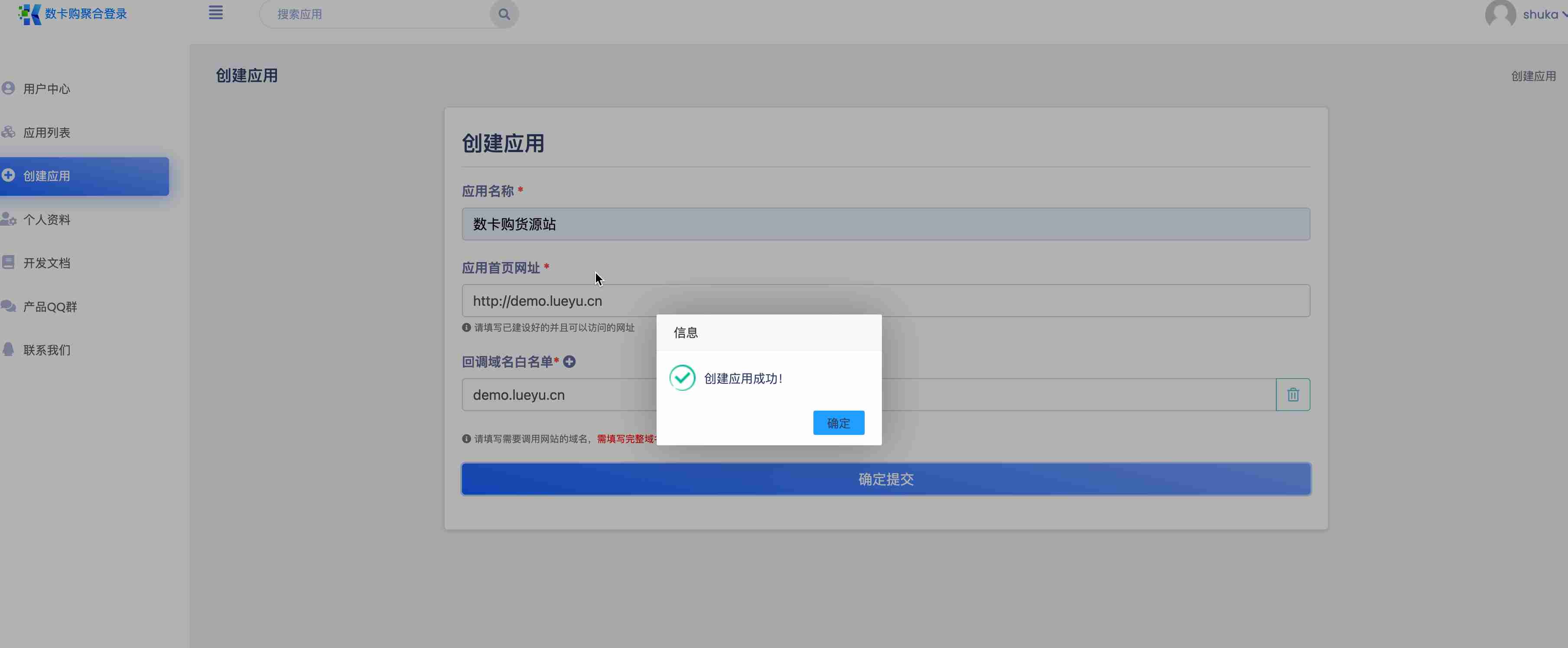Select 联系我们 in sidebar

coord(46,350)
